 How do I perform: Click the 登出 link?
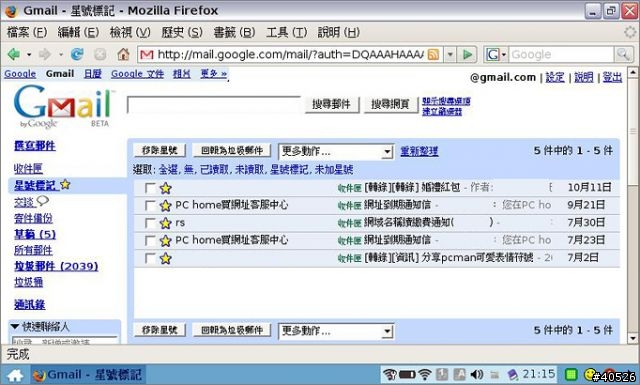pos(612,77)
